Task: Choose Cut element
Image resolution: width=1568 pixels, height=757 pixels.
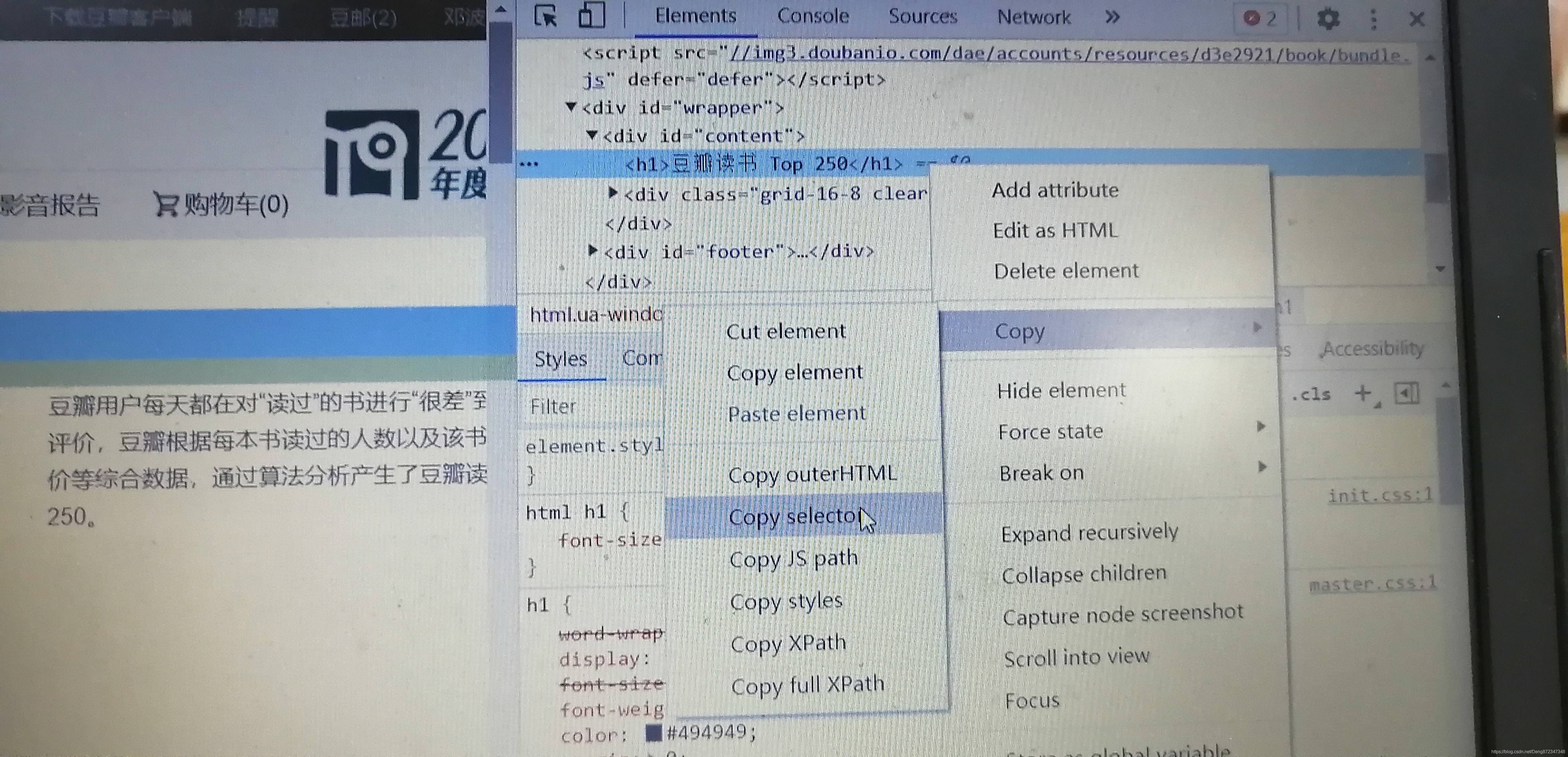Action: click(786, 332)
